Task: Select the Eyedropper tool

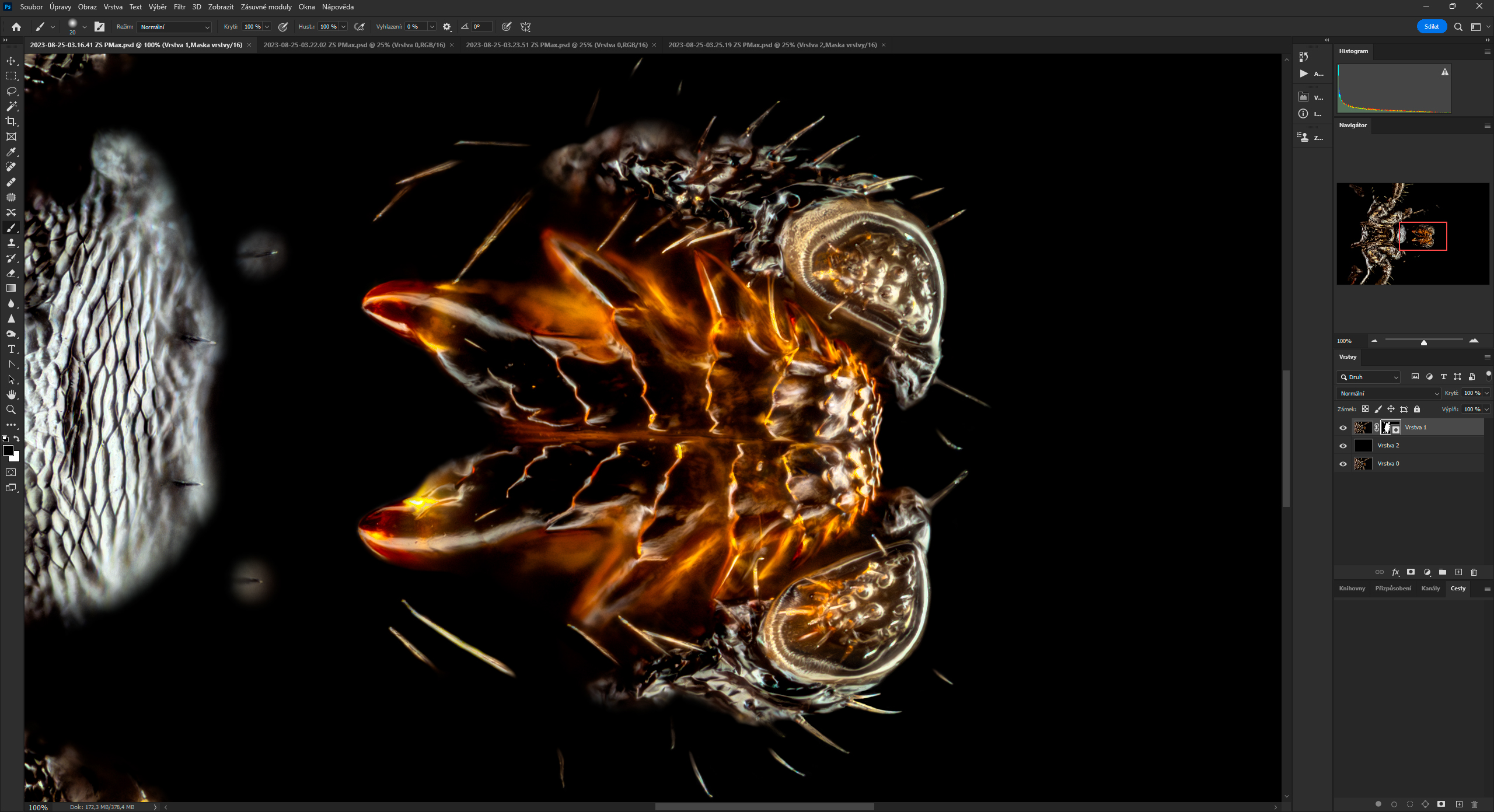Action: (x=11, y=152)
